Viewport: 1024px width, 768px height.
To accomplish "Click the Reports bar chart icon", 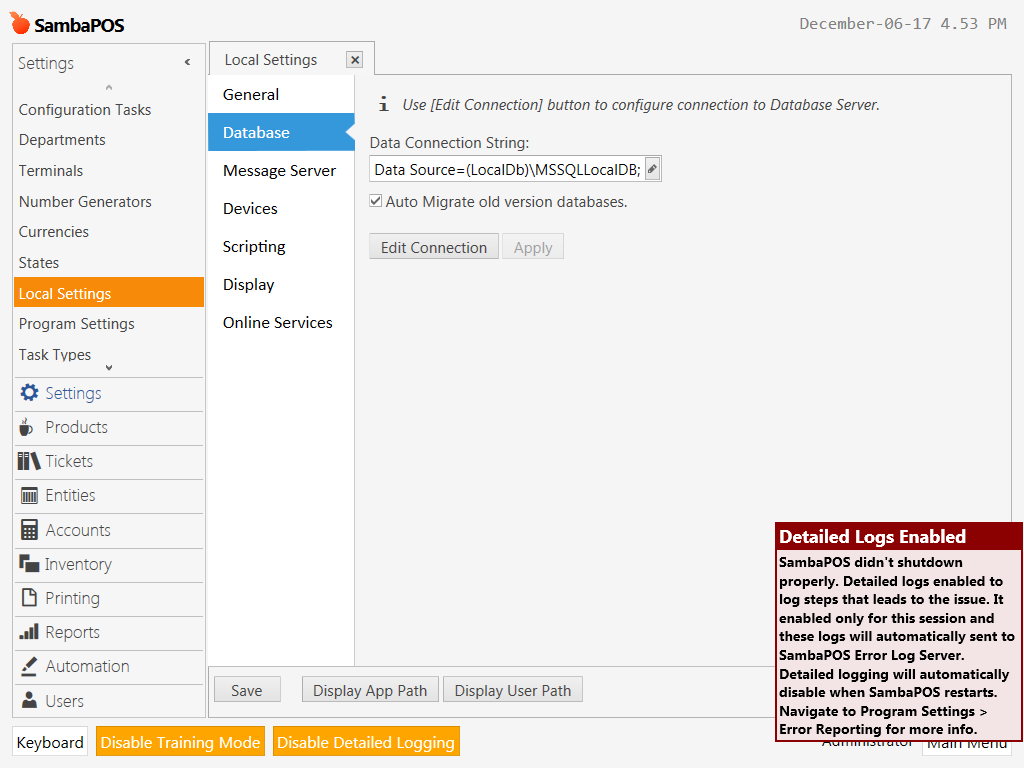I will (29, 632).
